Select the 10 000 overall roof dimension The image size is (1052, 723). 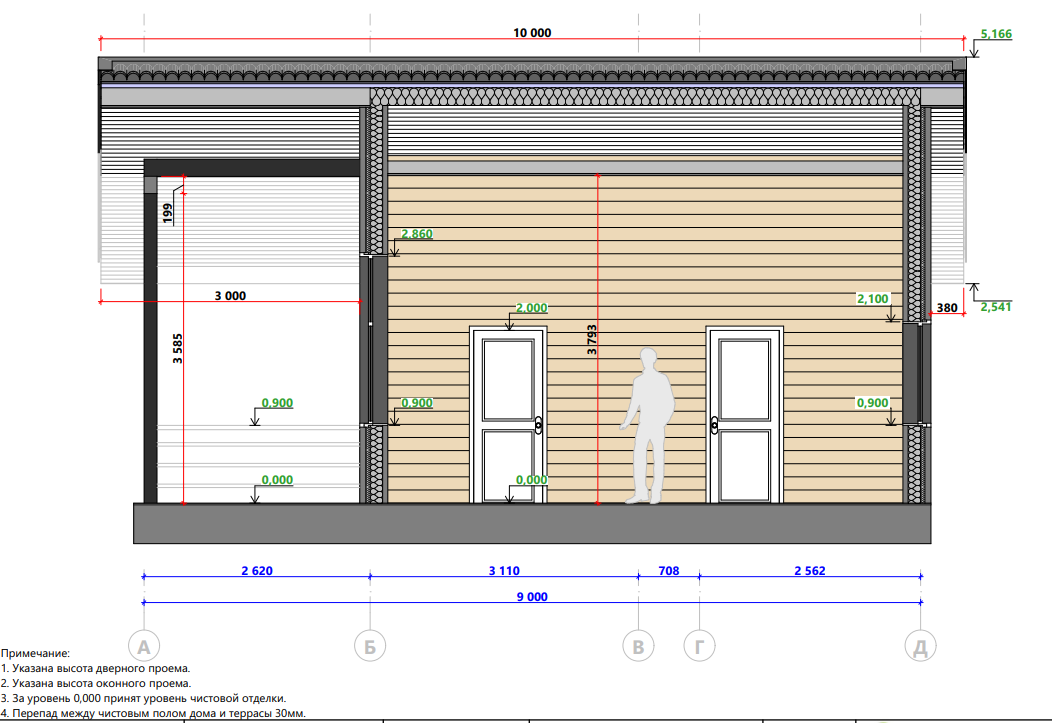[532, 32]
